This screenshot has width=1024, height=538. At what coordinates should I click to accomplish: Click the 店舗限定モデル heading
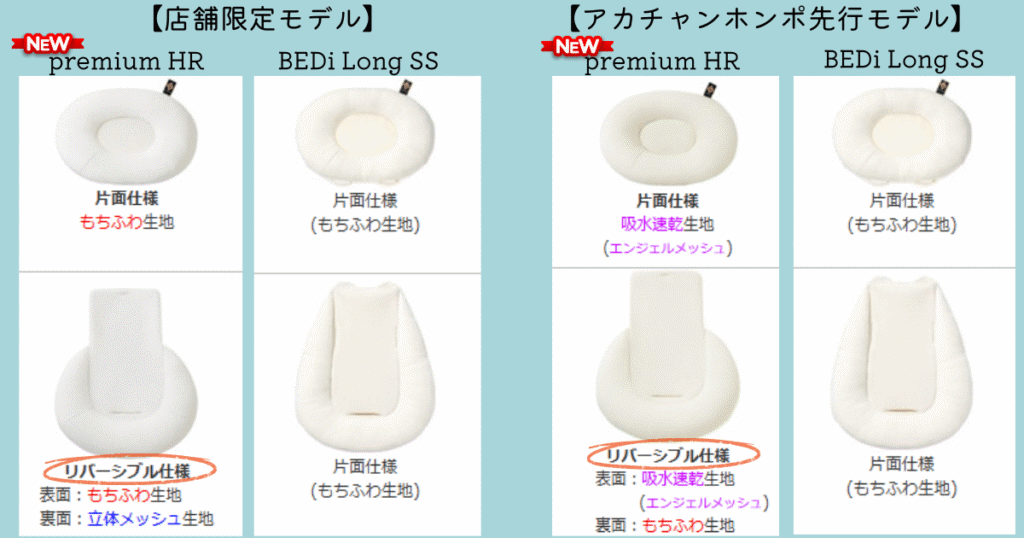coord(263,18)
